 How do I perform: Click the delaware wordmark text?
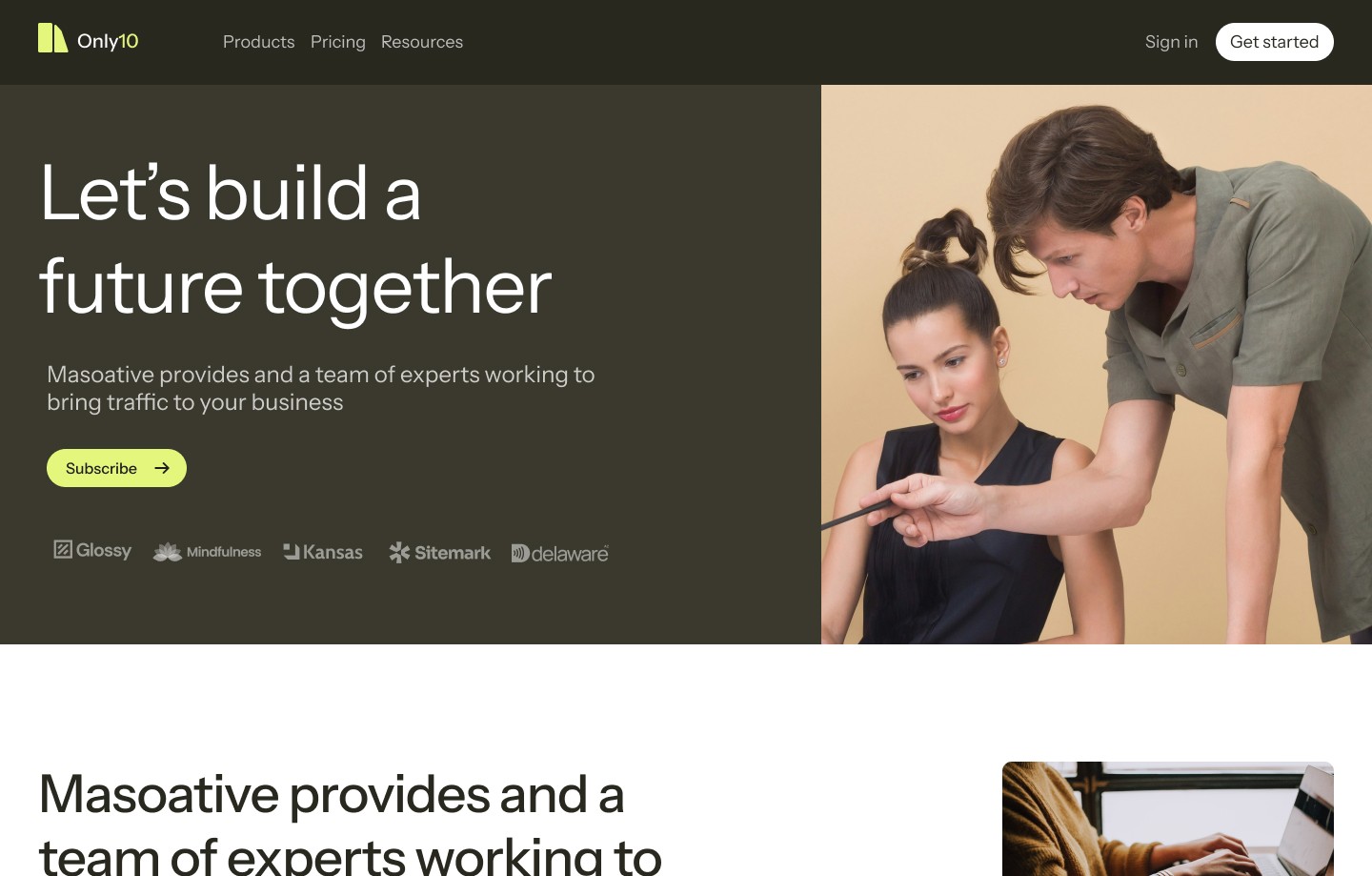(x=570, y=554)
